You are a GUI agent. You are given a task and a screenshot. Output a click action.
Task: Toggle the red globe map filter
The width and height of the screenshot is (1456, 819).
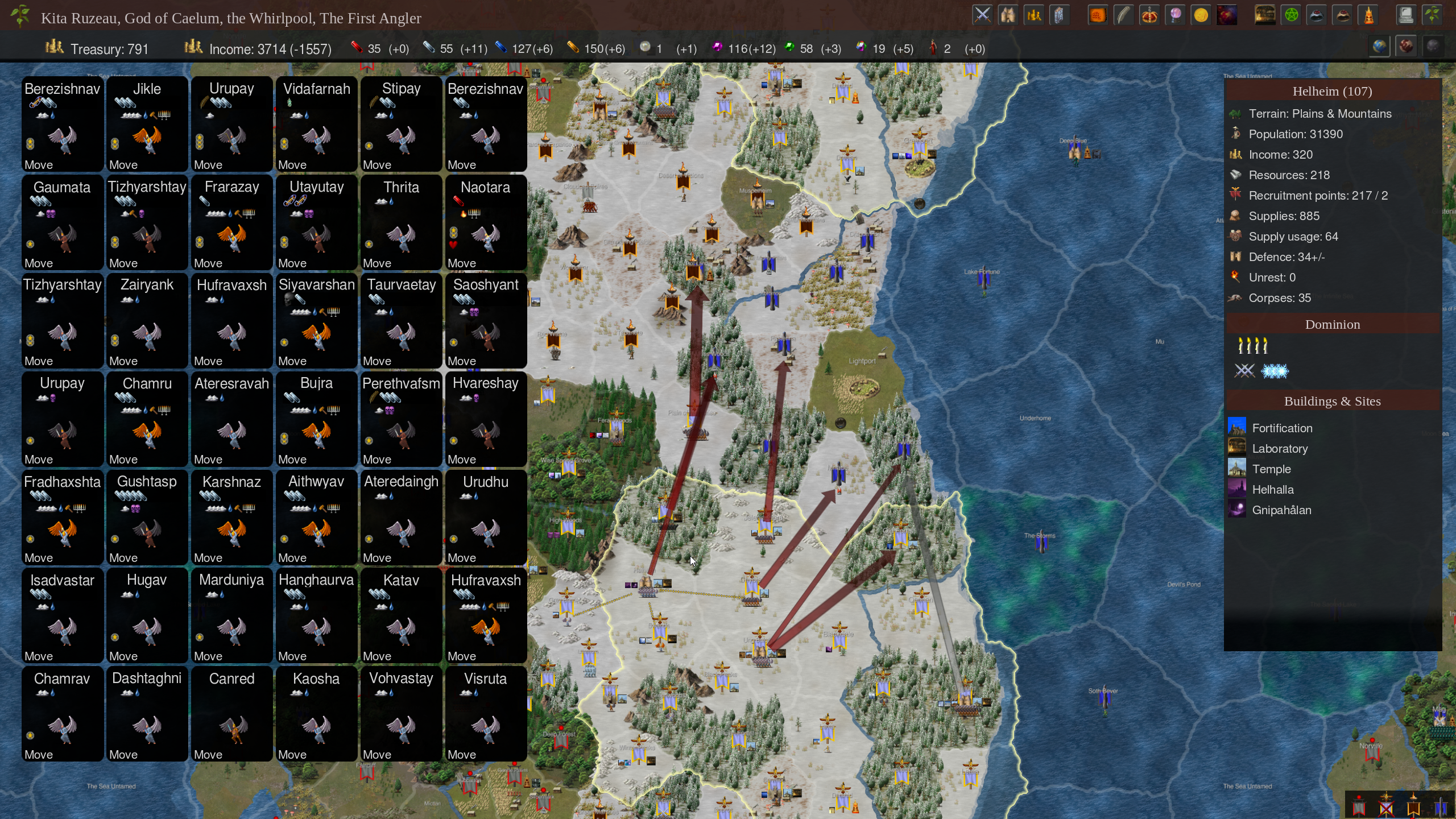(1406, 47)
